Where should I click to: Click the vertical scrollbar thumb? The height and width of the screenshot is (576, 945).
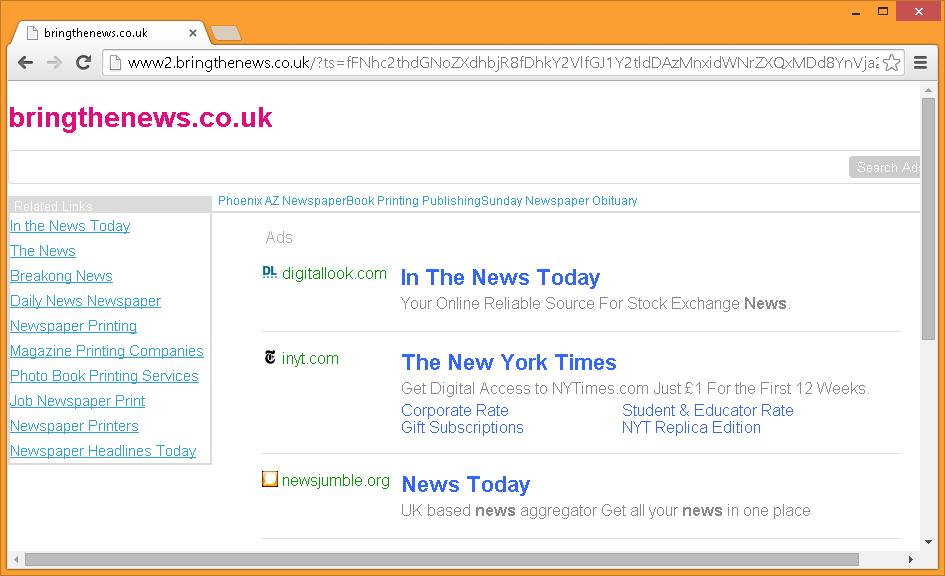[928, 219]
